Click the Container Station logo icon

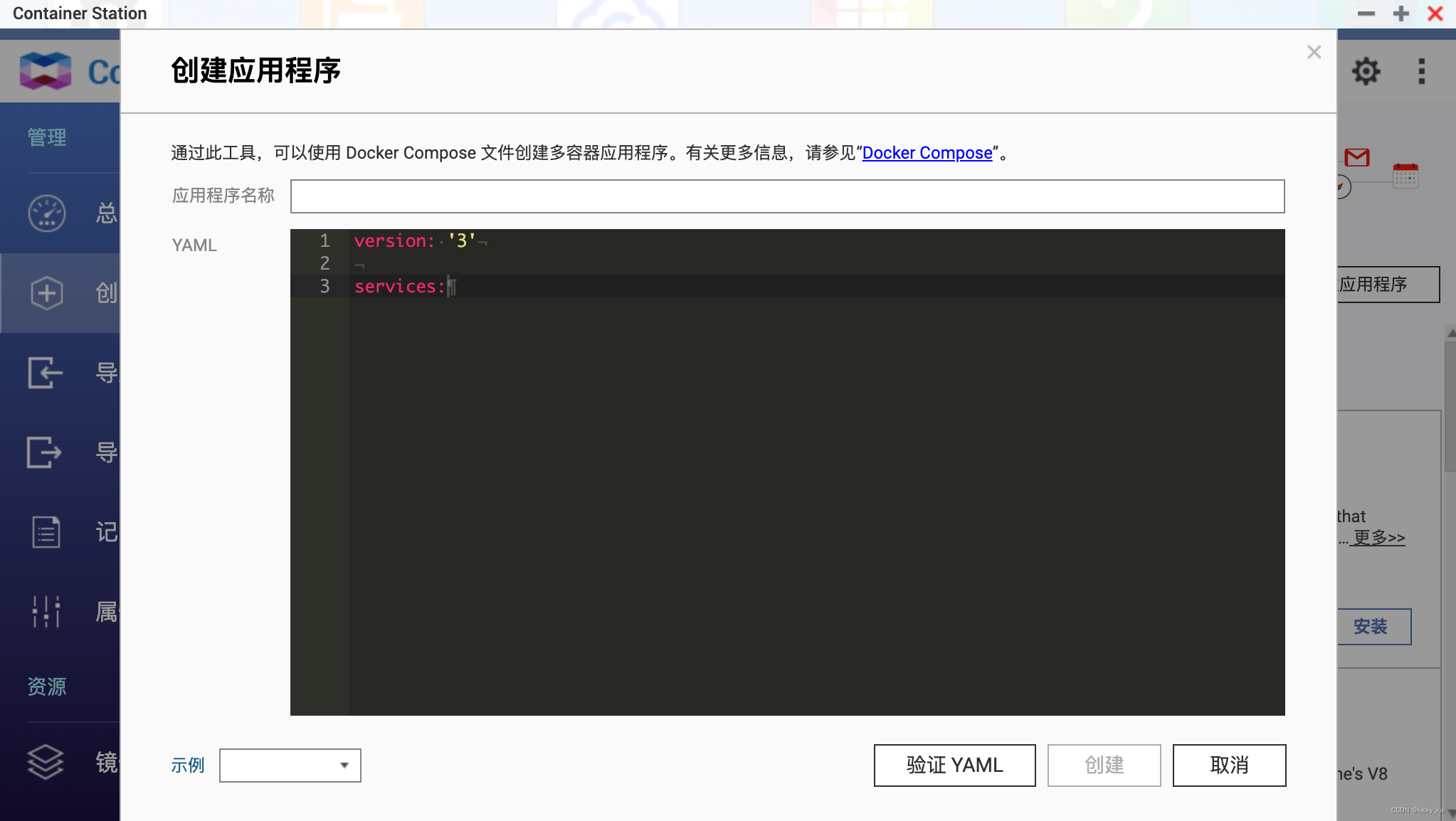coord(46,71)
